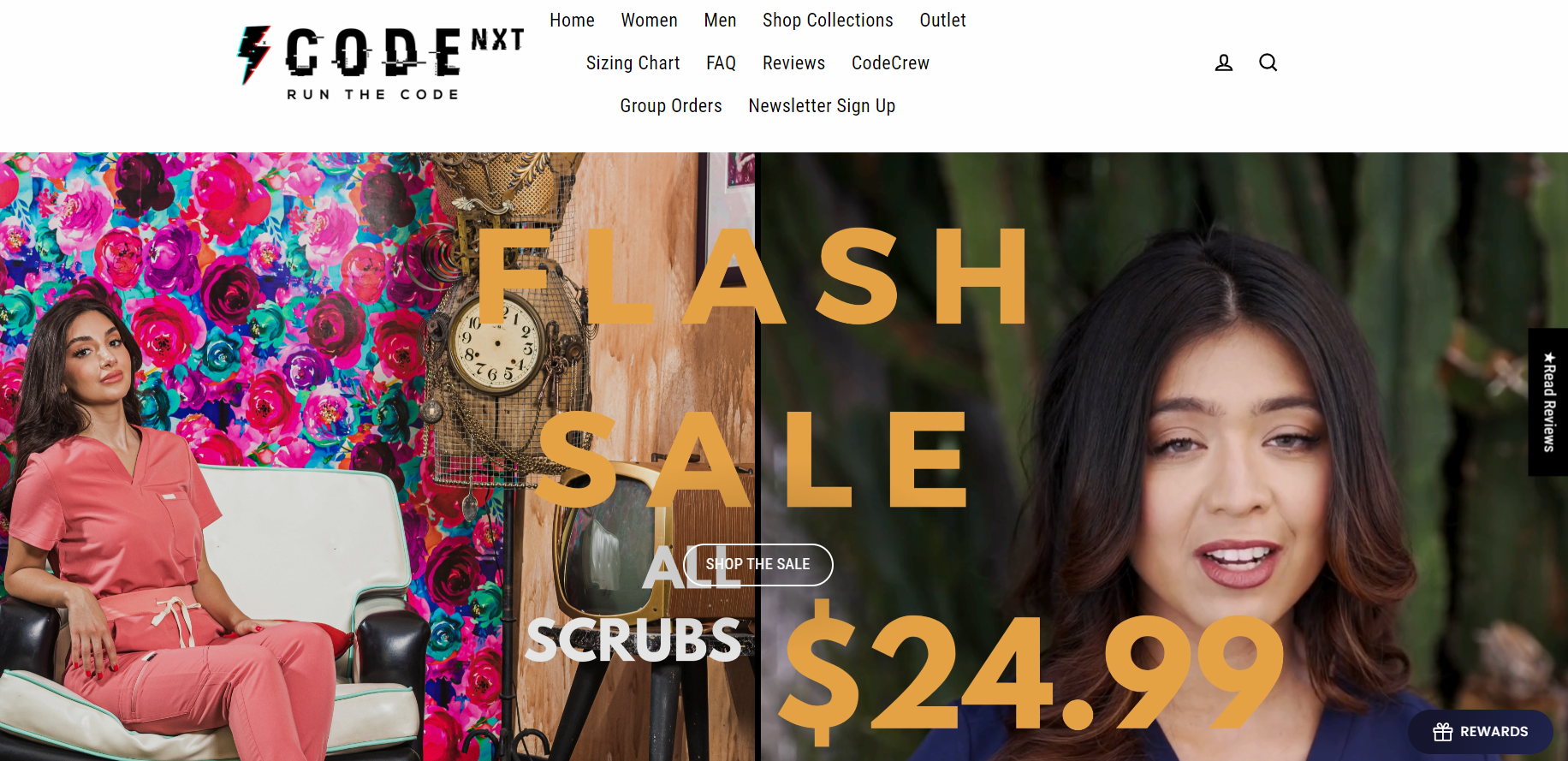Go to the Home menu item
Viewport: 1568px width, 761px height.
(x=572, y=20)
